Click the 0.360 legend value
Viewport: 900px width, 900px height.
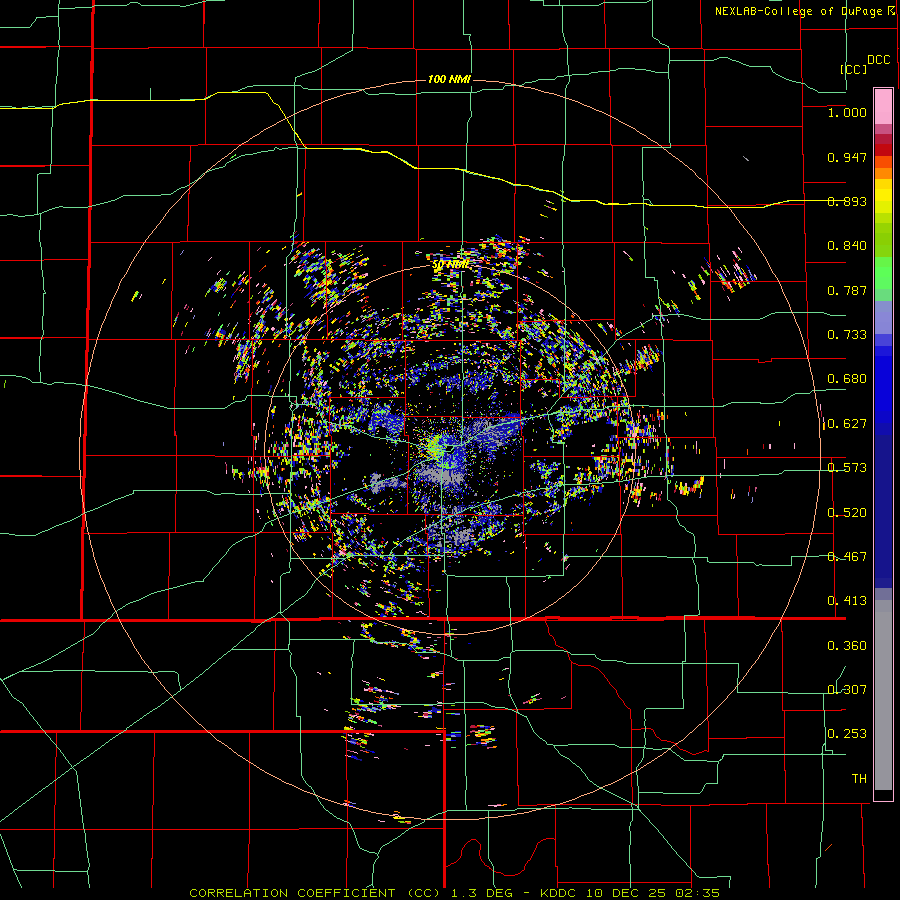pos(847,646)
